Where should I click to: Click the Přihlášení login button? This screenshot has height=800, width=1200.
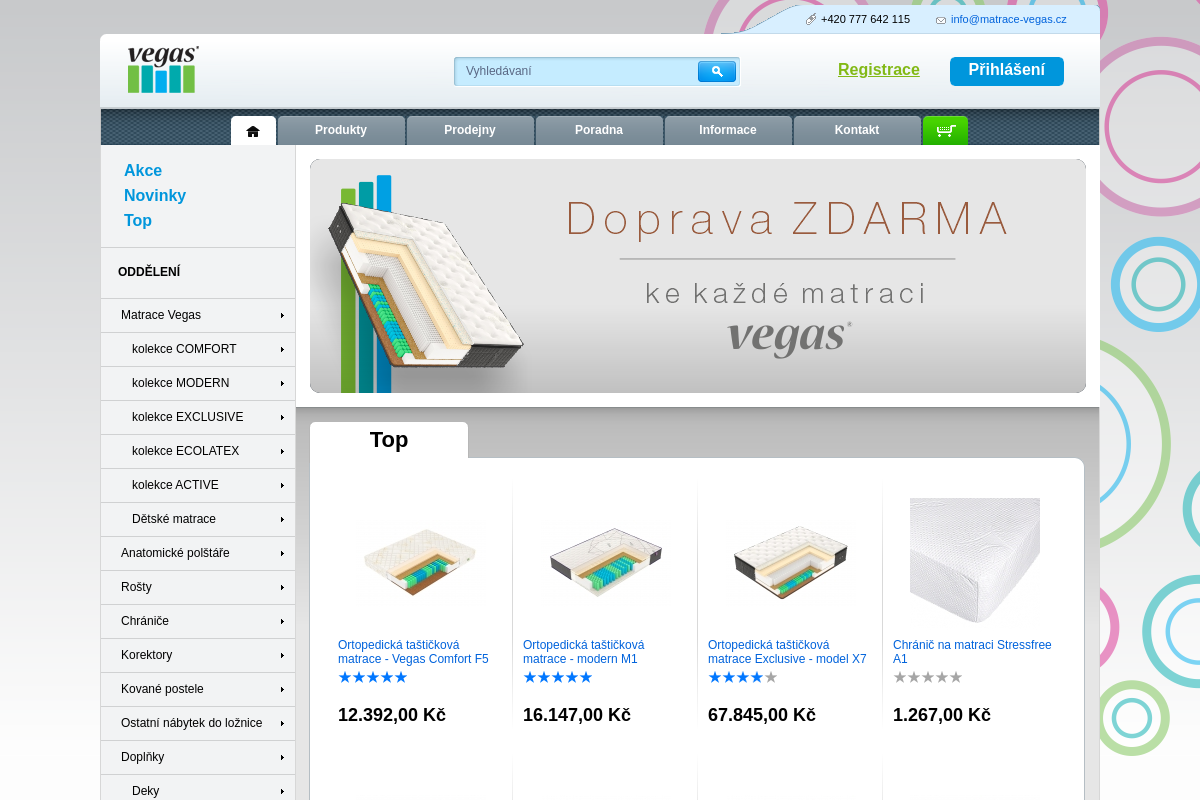(x=1006, y=71)
